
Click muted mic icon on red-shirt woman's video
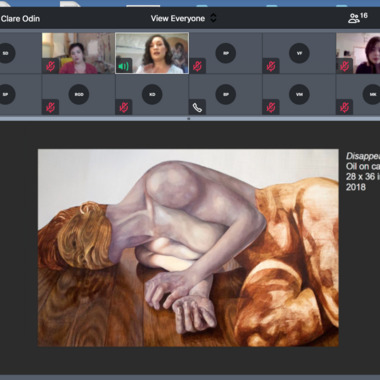[50, 66]
